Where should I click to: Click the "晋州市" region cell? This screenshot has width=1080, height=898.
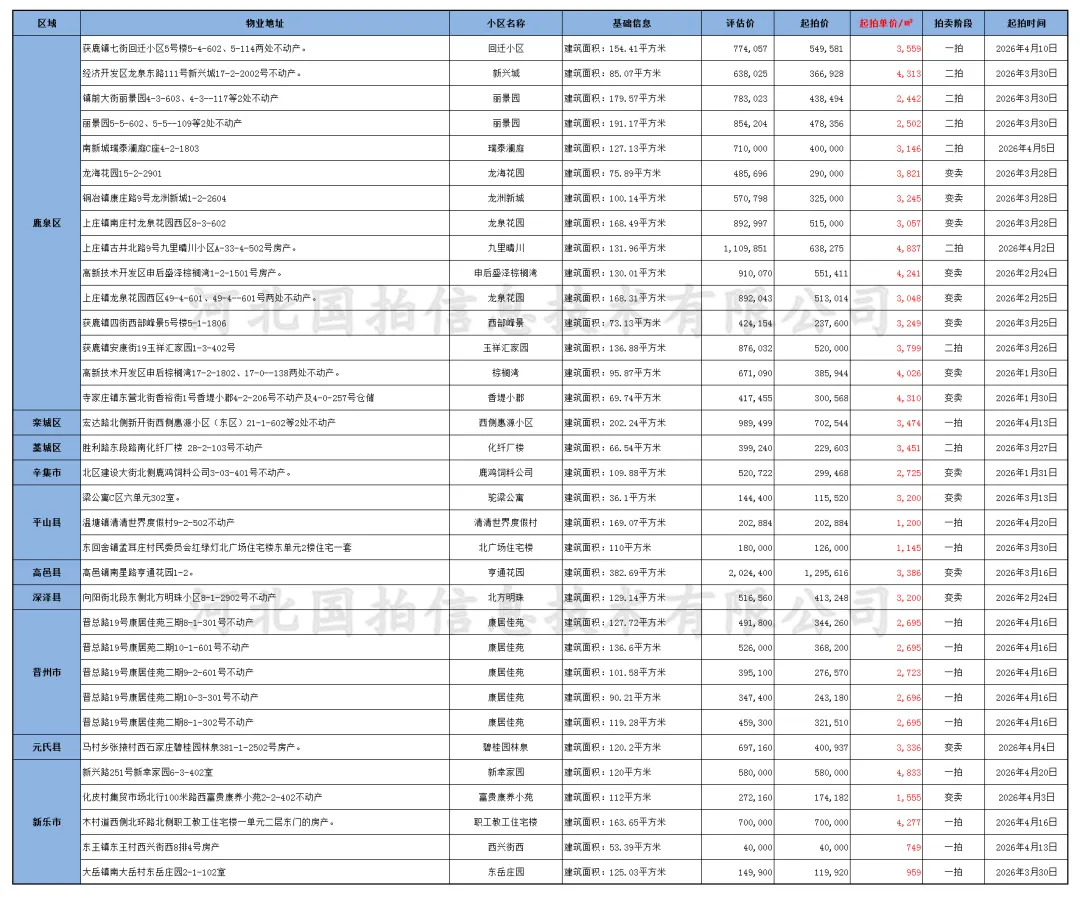(x=47, y=672)
